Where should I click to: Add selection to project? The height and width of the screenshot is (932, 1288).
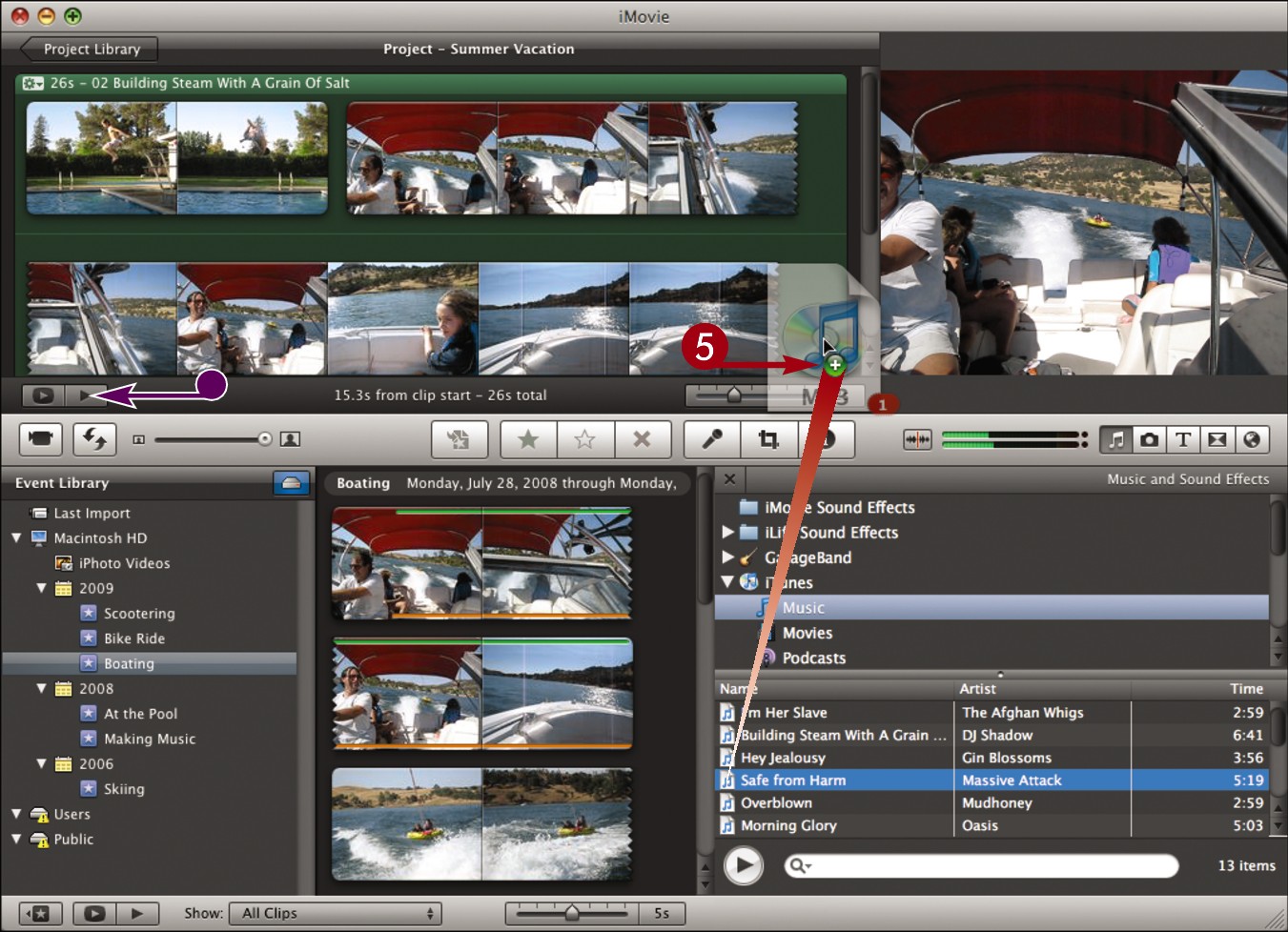(459, 439)
